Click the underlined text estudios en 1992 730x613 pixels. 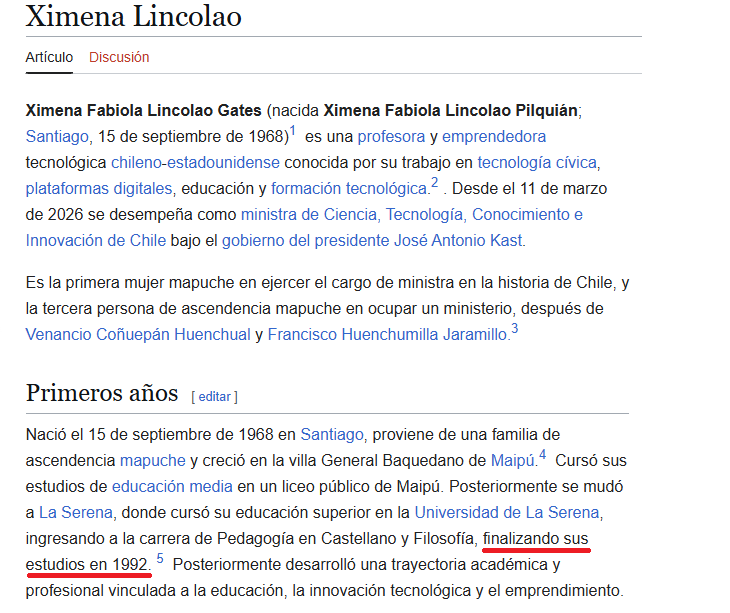(x=88, y=565)
